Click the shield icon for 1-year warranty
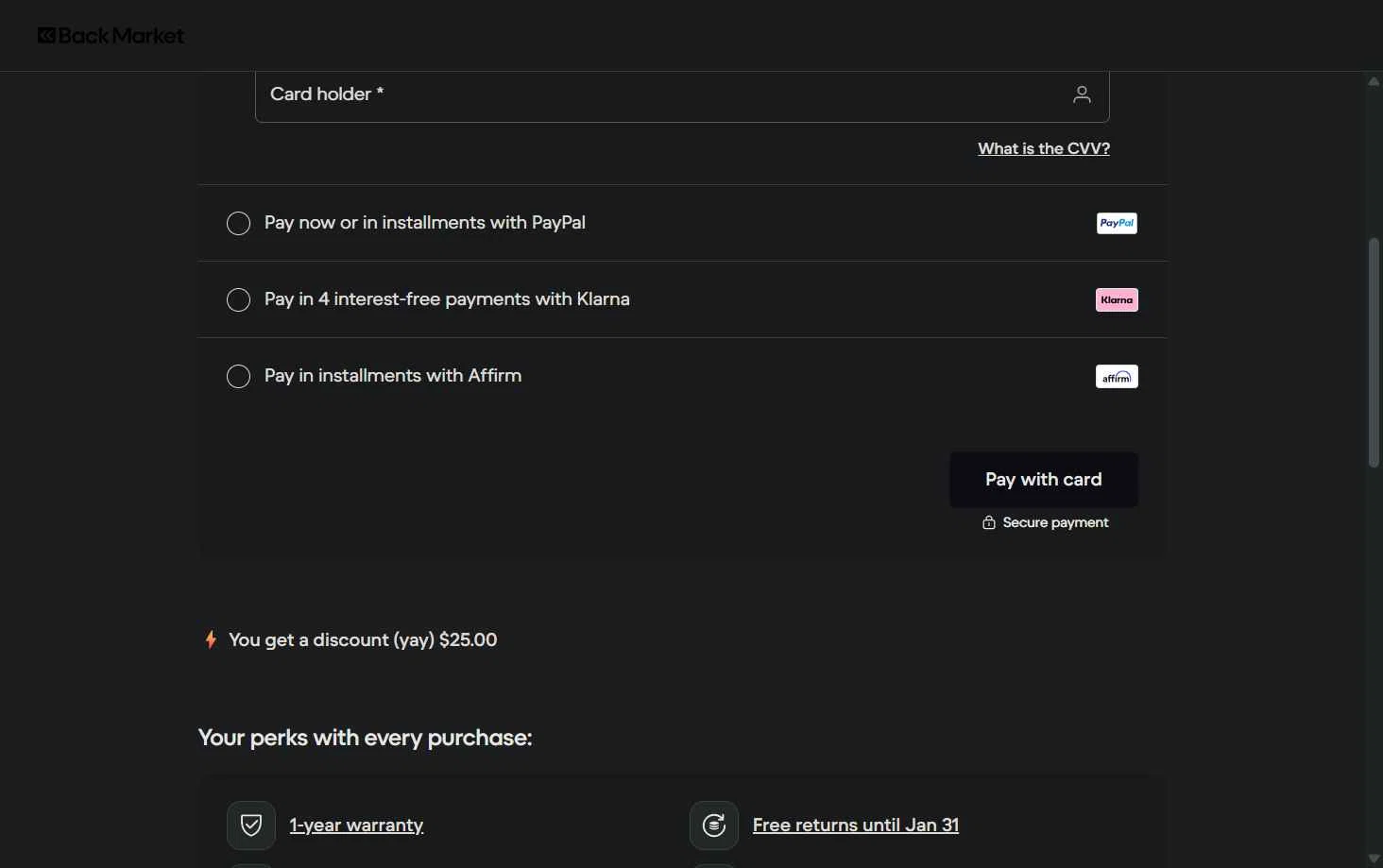Screen dimensions: 1383x868 (x=251, y=825)
